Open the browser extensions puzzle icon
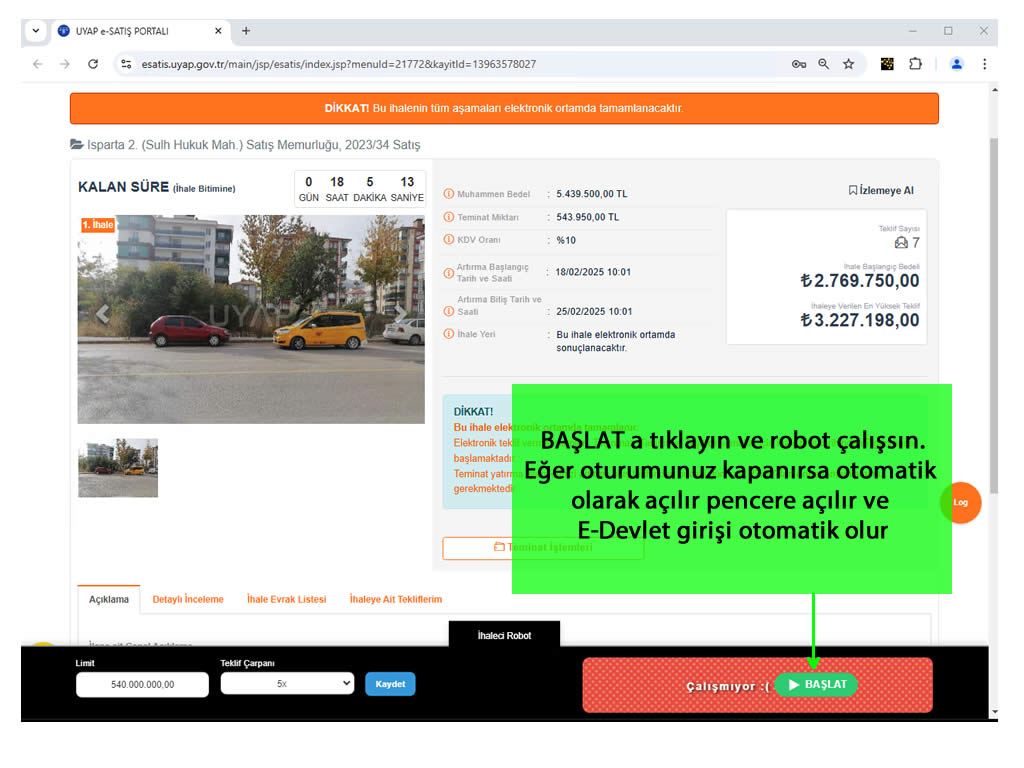Viewport: 1024px width, 768px height. pyautogui.click(x=916, y=64)
